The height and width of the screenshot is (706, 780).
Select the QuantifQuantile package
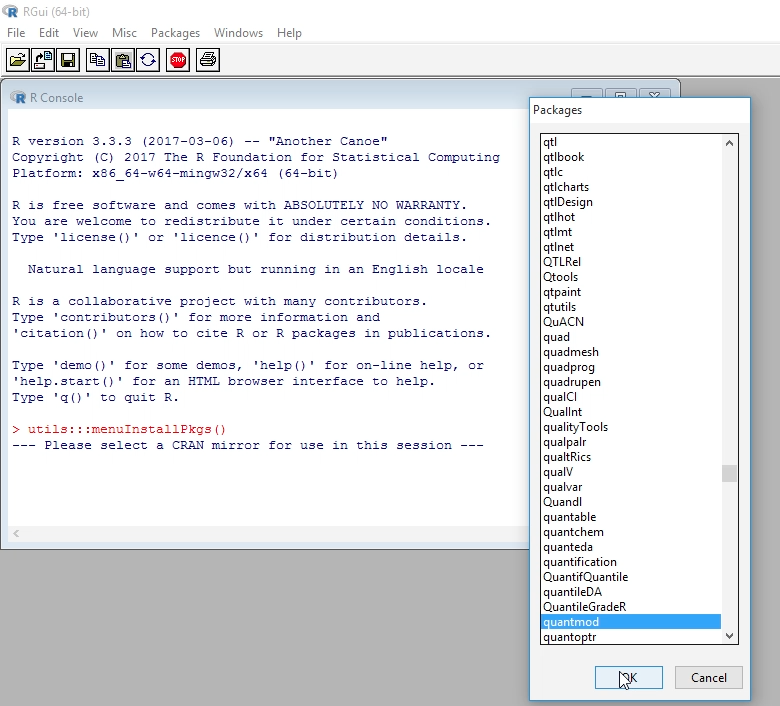point(630,577)
